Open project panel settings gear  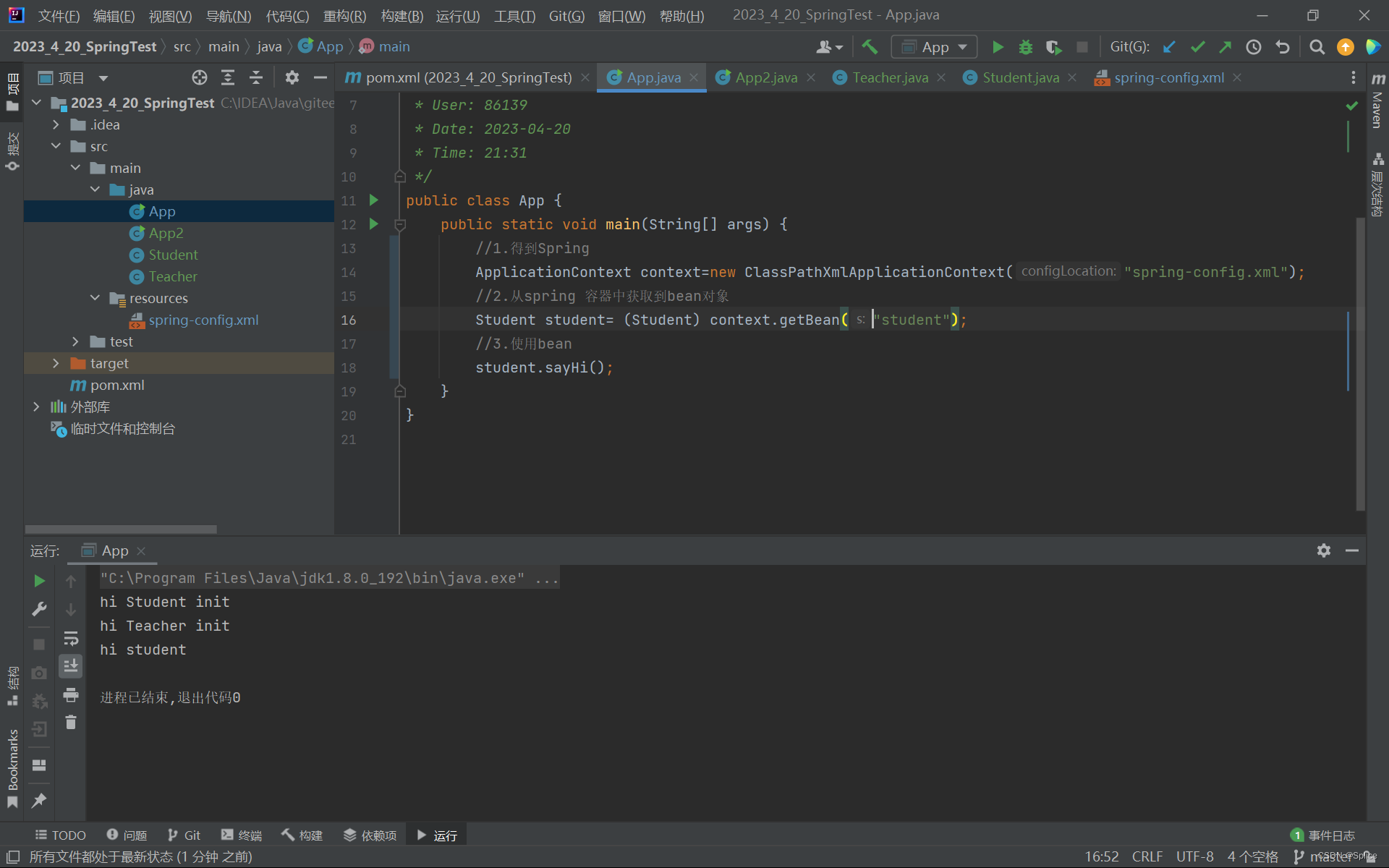coord(292,77)
